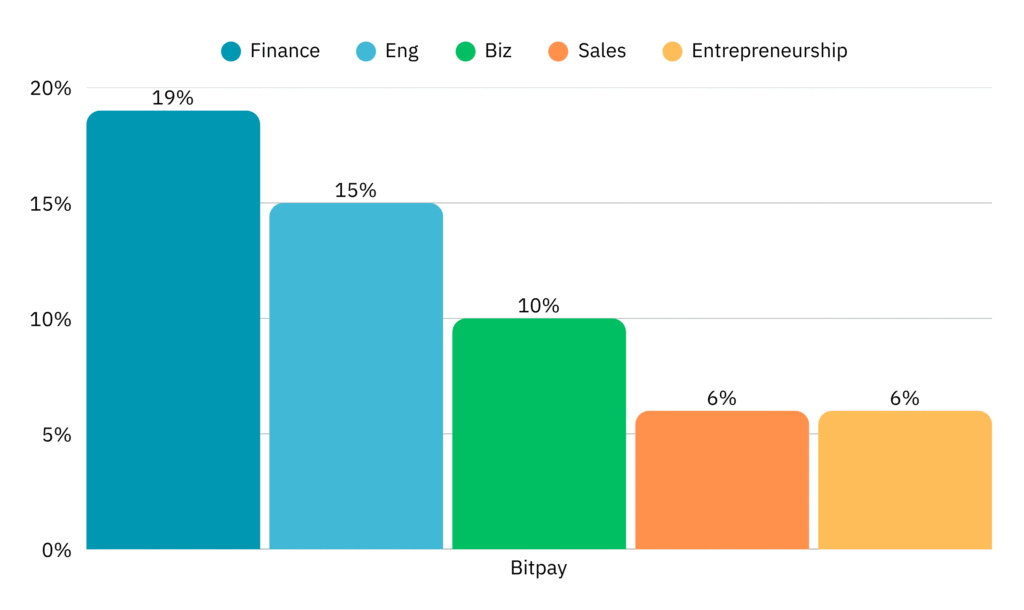Screen dimensions: 1024x610
Task: Hide the Sales series via legend text
Action: 602,51
